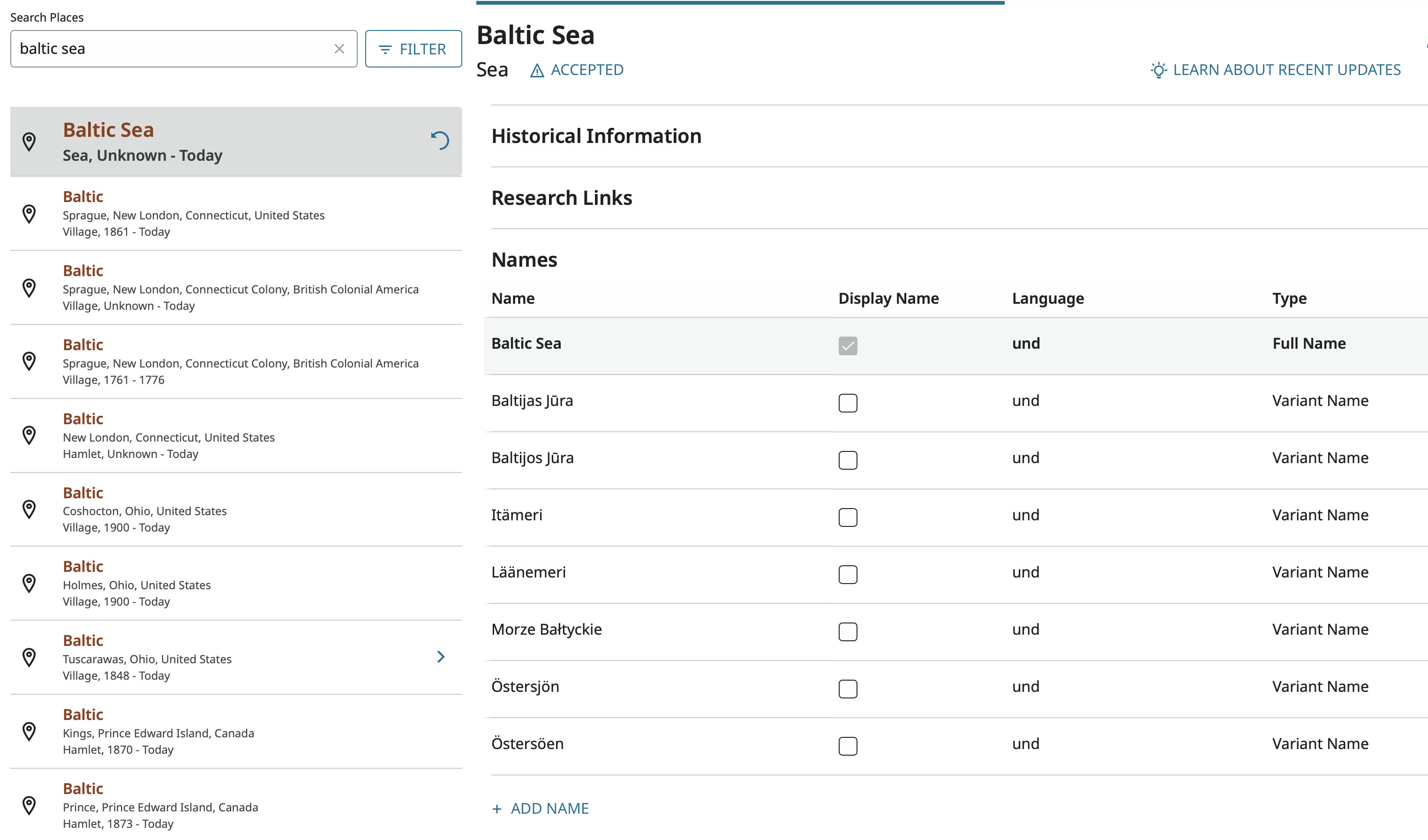Click the lightbulb icon by recent updates
This screenshot has width=1428, height=840.
click(x=1159, y=70)
